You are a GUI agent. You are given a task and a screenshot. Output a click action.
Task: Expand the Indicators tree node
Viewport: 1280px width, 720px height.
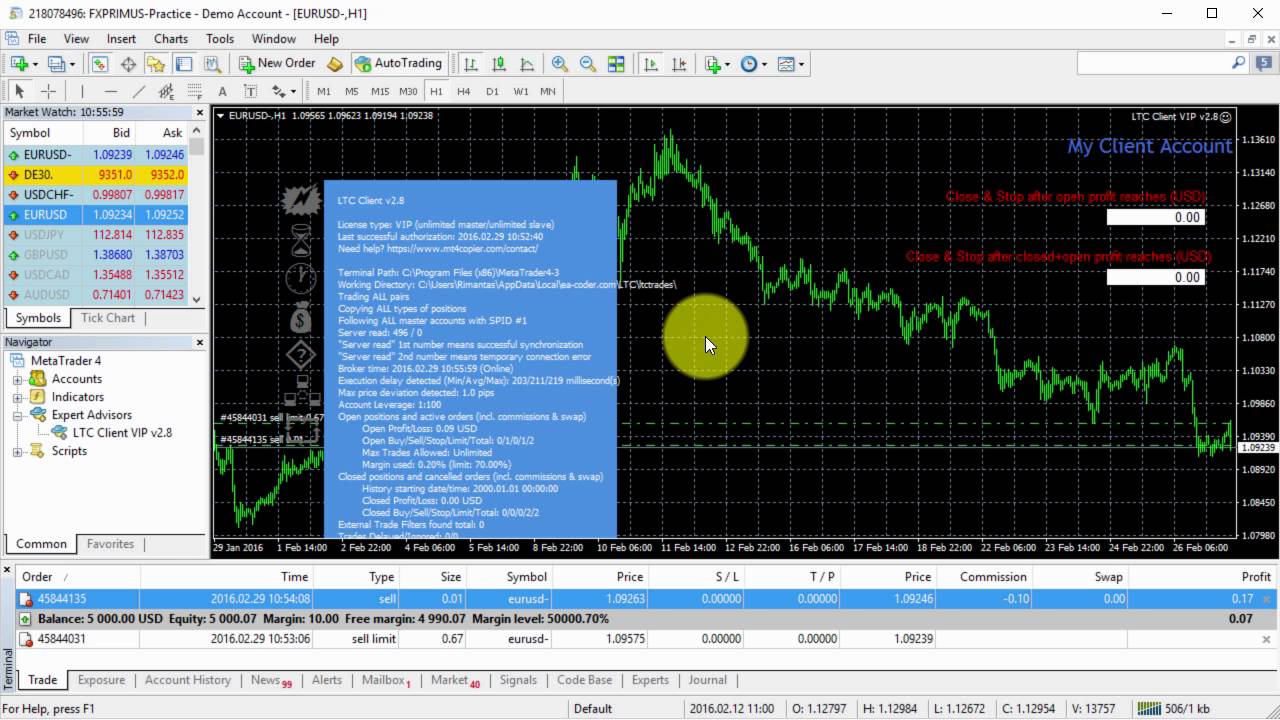17,397
